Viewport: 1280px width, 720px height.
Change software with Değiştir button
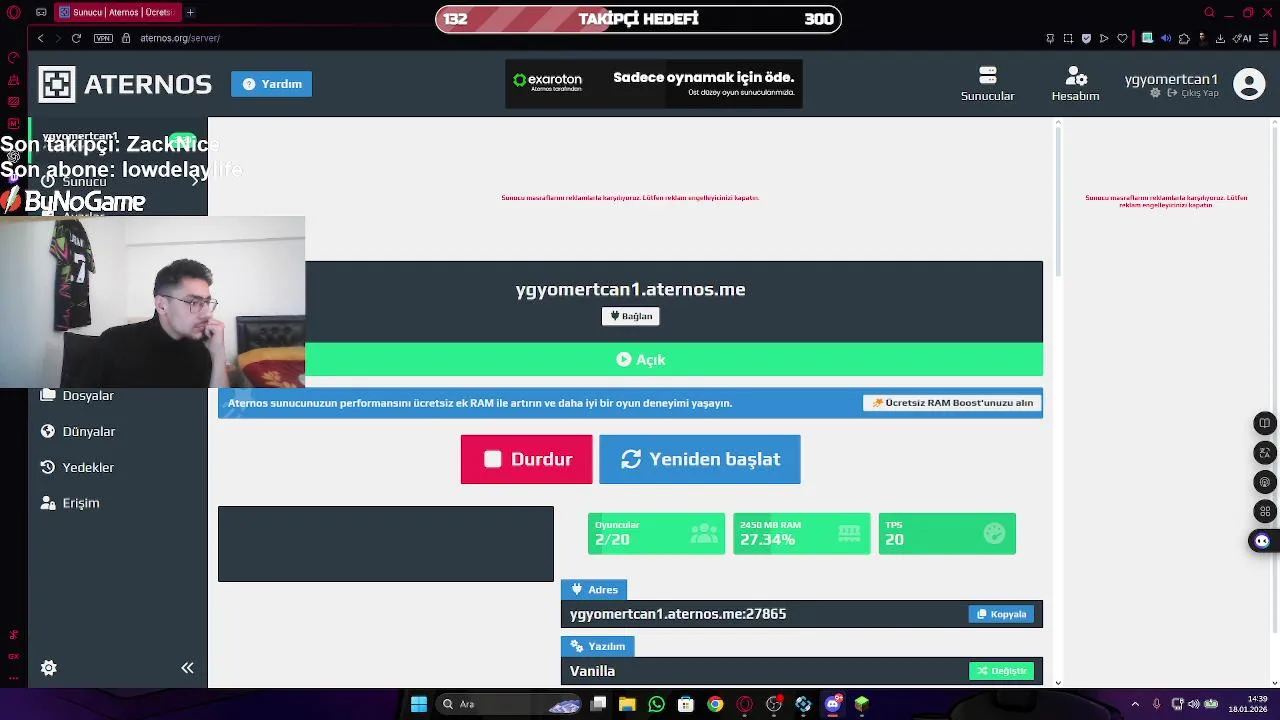click(x=1001, y=671)
